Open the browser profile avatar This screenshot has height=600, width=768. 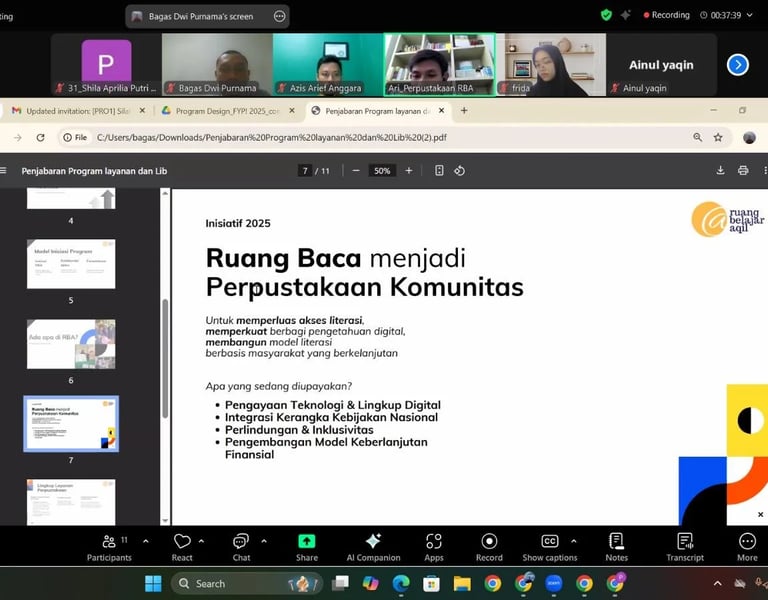pos(749,138)
